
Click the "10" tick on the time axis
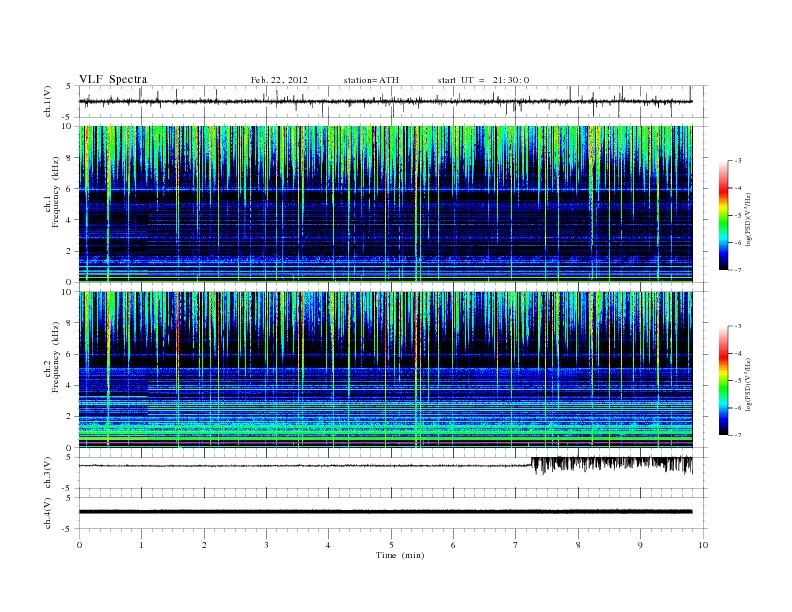(703, 545)
